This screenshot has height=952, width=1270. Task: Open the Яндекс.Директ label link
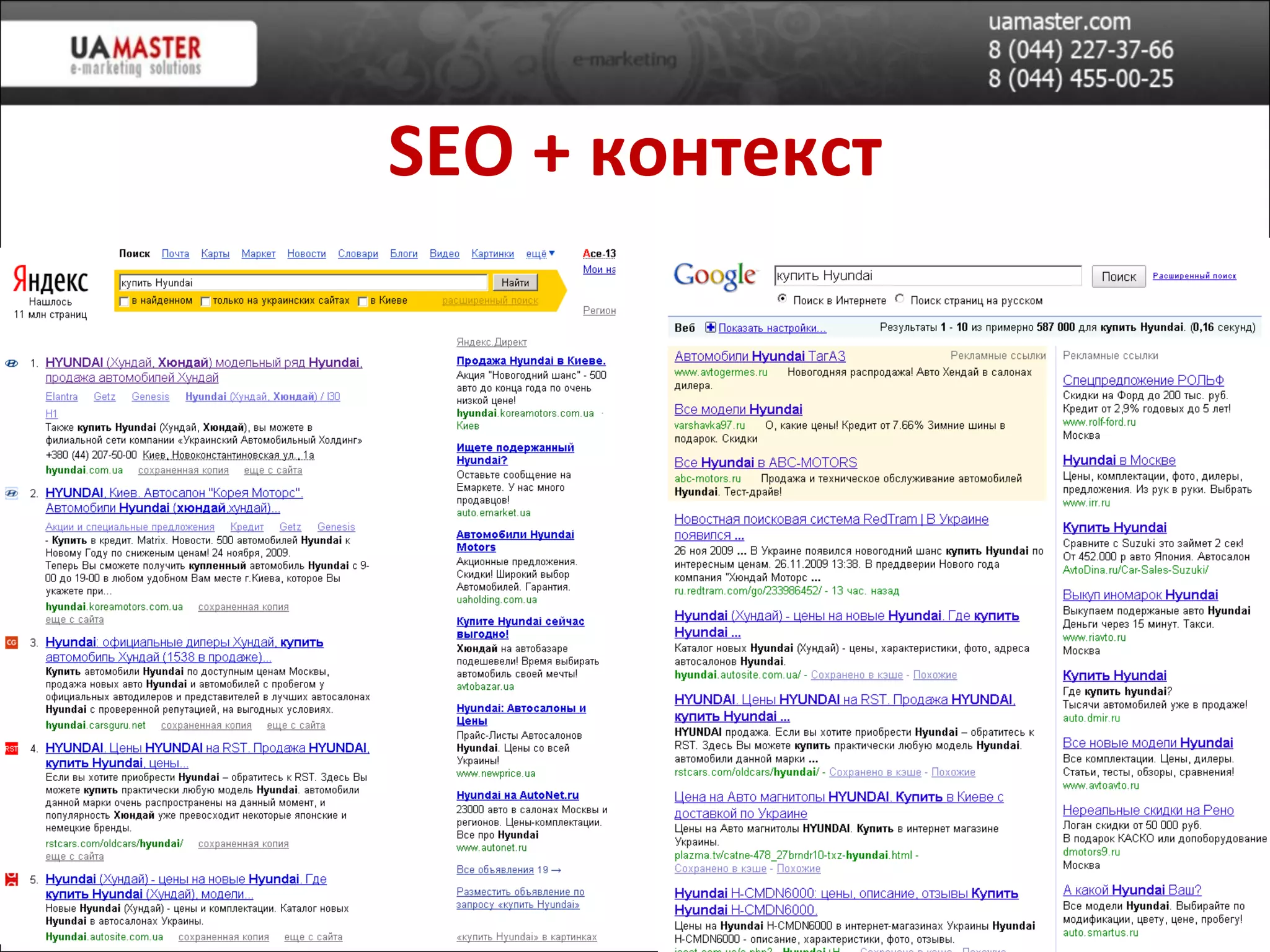click(x=491, y=342)
